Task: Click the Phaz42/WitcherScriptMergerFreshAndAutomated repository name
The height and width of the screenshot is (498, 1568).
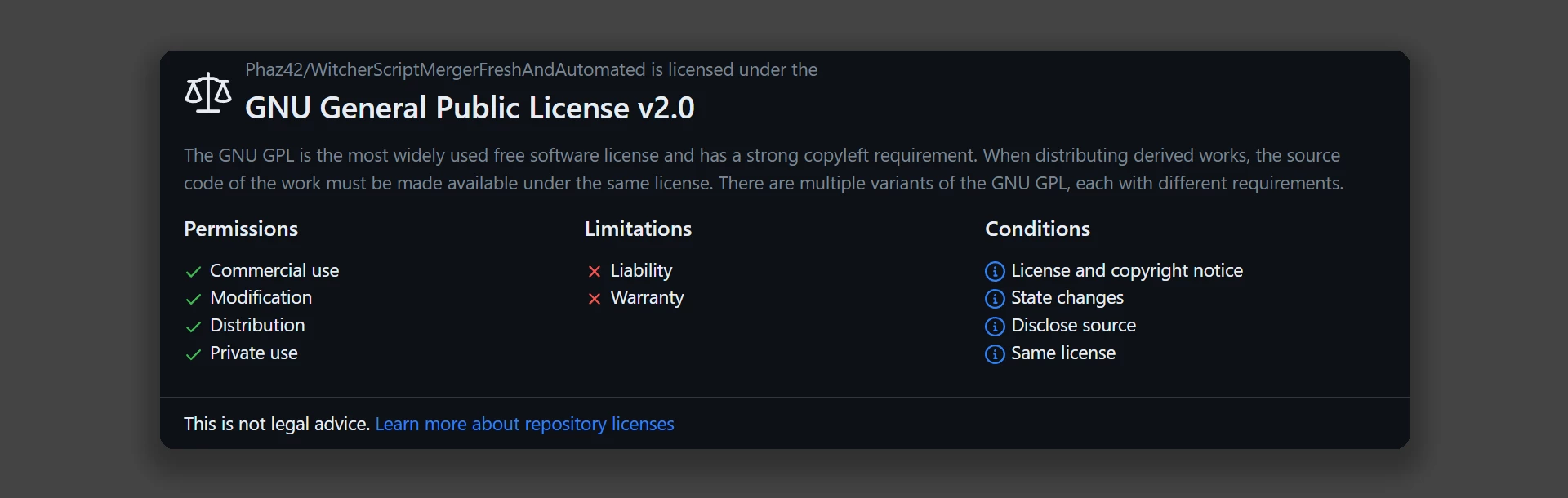Action: coord(445,70)
